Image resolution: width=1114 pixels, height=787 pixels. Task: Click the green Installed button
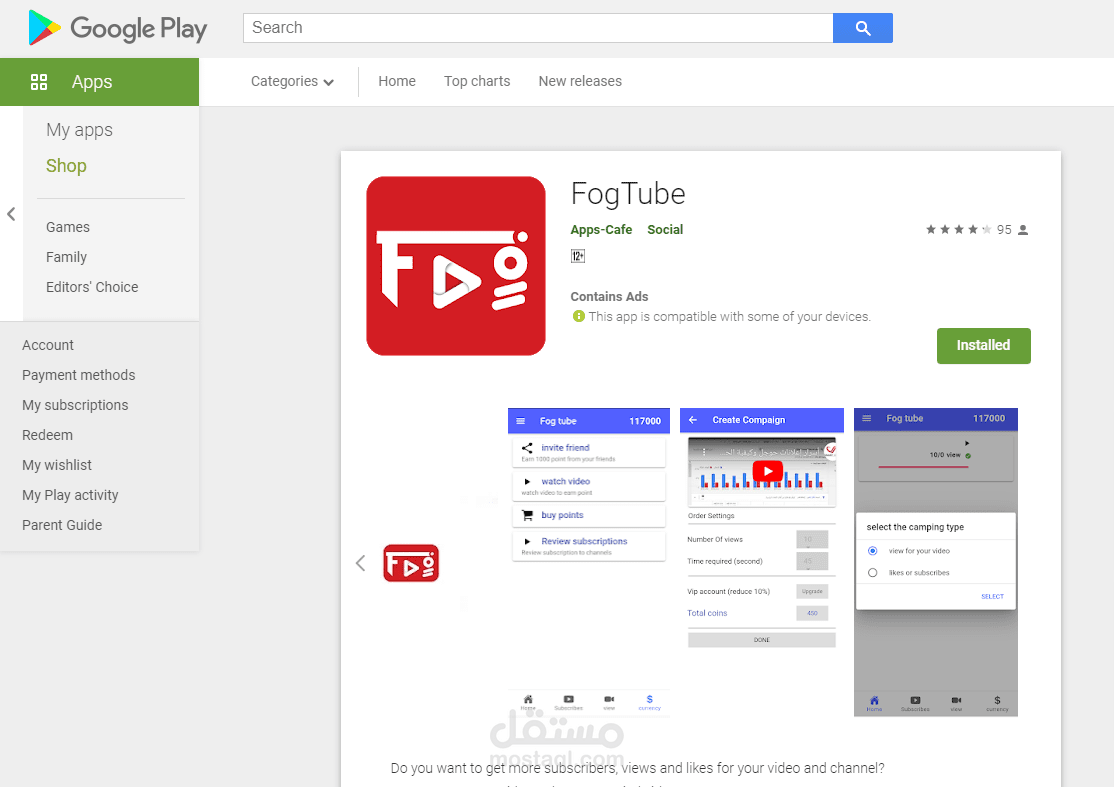pos(983,345)
